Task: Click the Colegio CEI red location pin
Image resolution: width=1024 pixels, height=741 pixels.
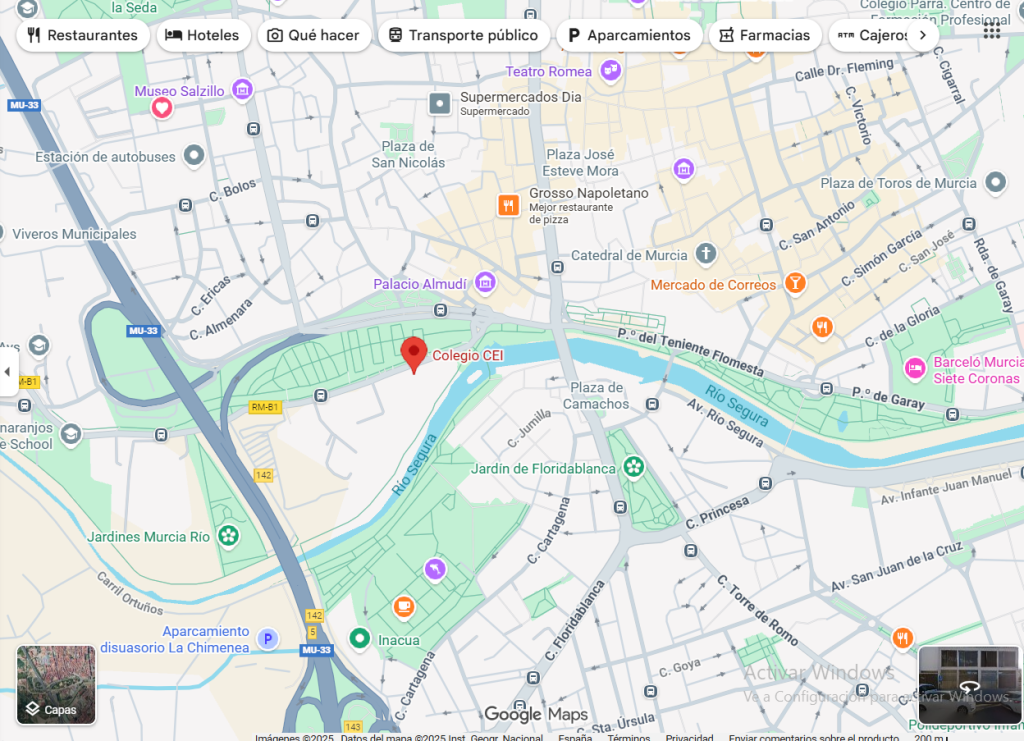Action: 413,355
